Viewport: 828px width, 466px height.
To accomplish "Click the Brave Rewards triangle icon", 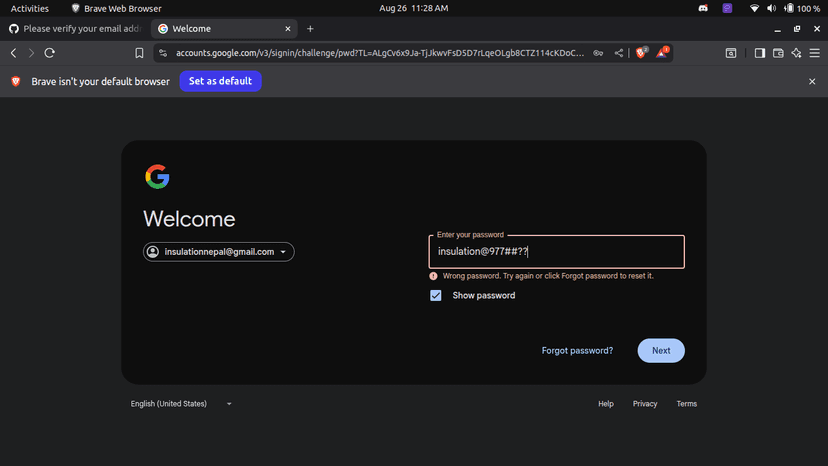I will (x=662, y=53).
